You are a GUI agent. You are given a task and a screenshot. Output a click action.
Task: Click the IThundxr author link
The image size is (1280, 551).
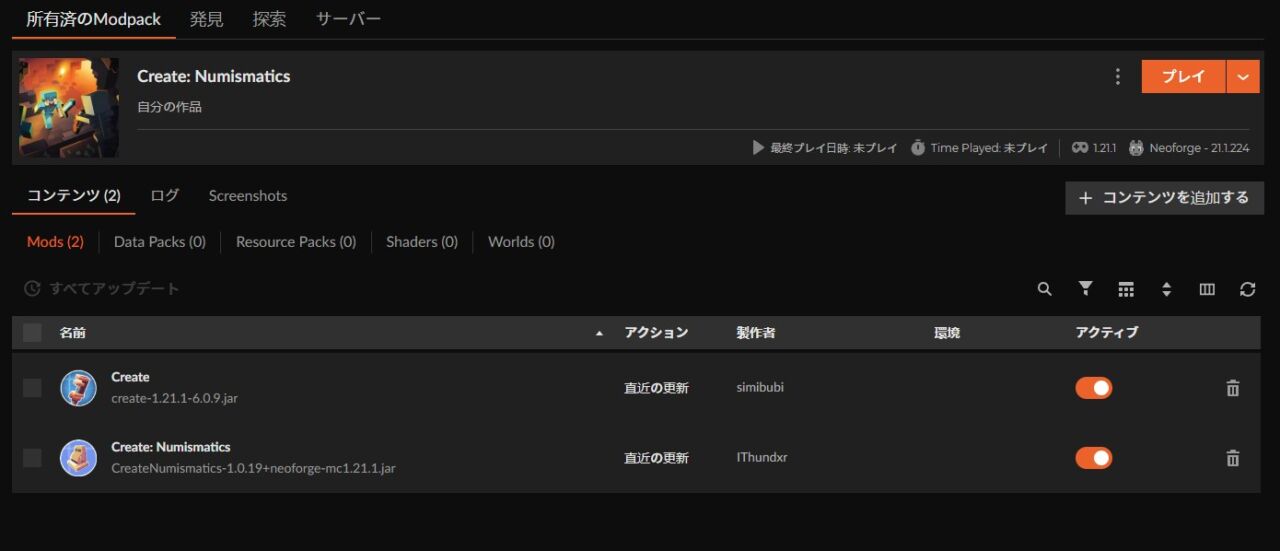tap(762, 458)
